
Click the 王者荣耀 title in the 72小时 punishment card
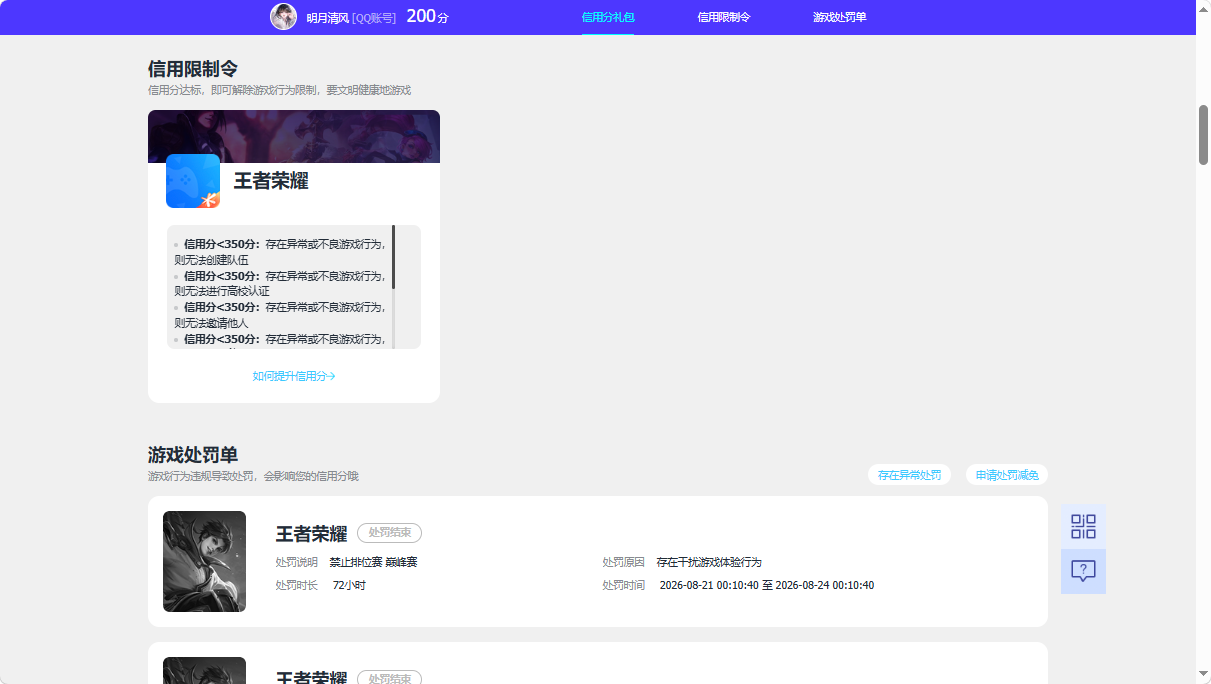(x=311, y=534)
